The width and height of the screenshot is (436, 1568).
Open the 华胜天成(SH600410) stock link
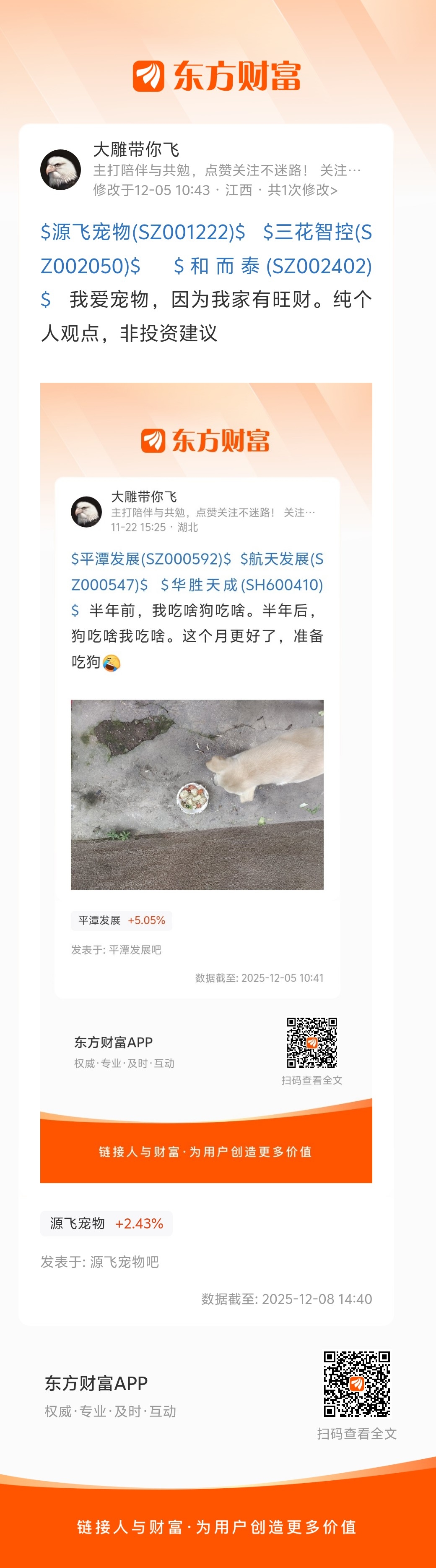click(x=241, y=585)
